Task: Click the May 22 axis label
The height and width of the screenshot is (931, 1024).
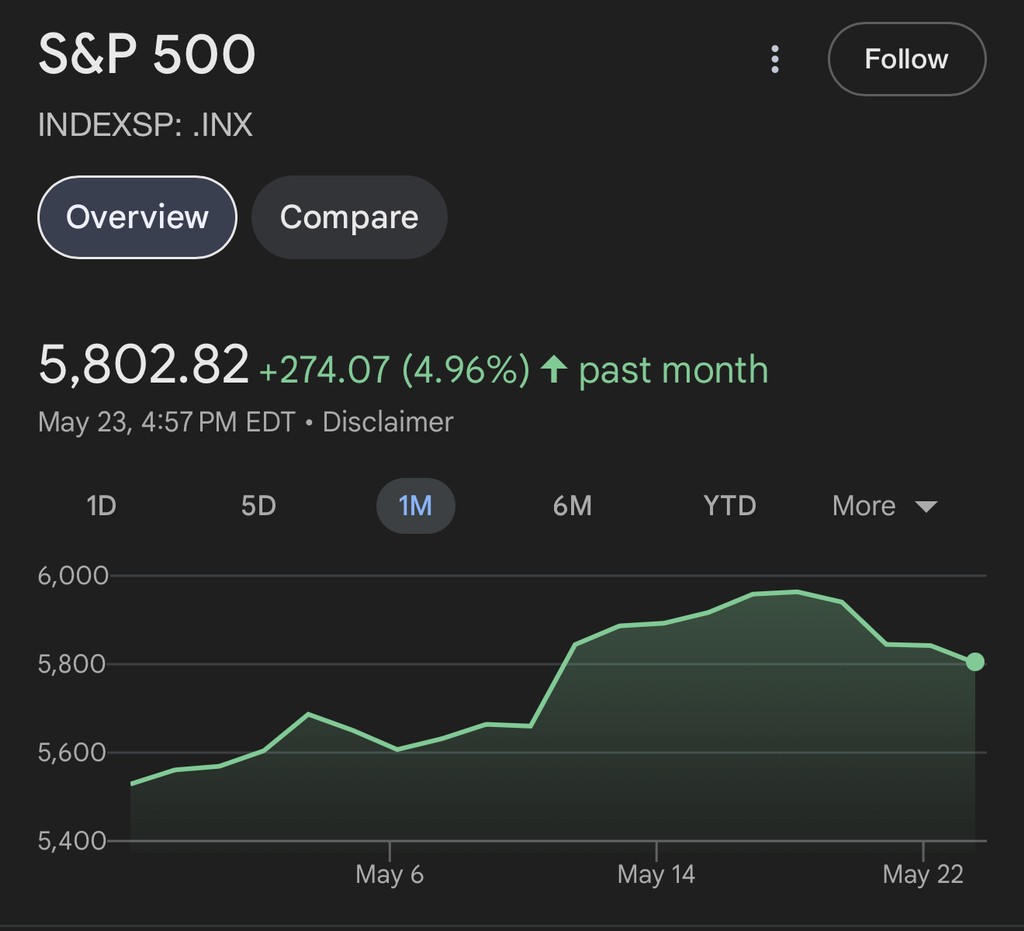Action: (x=923, y=874)
